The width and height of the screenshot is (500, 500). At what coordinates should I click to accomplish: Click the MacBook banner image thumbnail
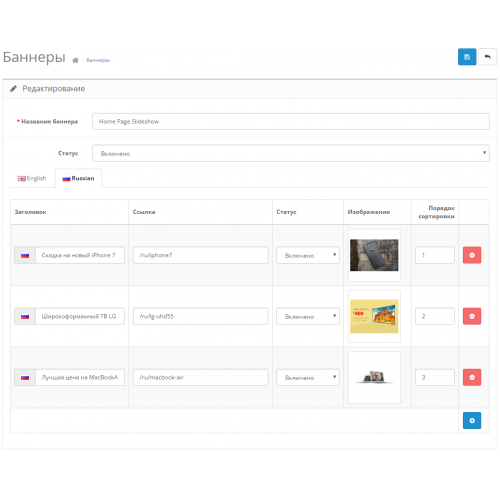click(x=374, y=377)
